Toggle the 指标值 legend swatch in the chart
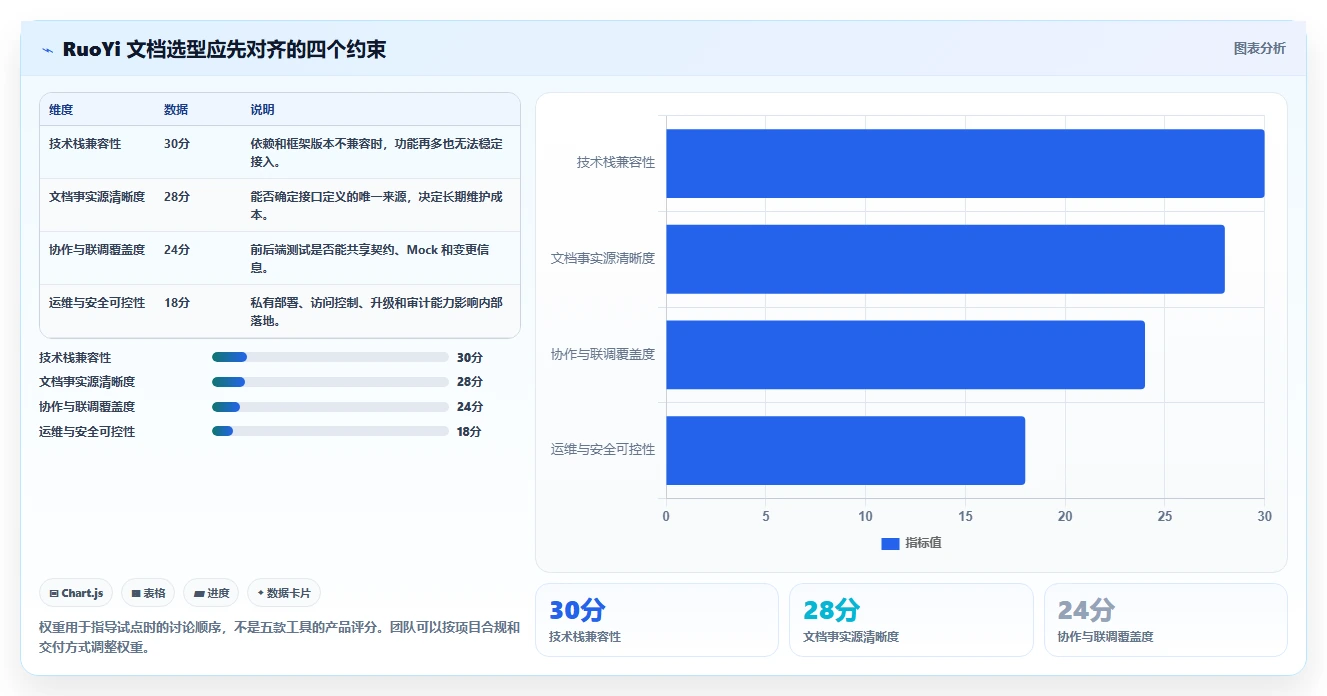 tap(890, 543)
